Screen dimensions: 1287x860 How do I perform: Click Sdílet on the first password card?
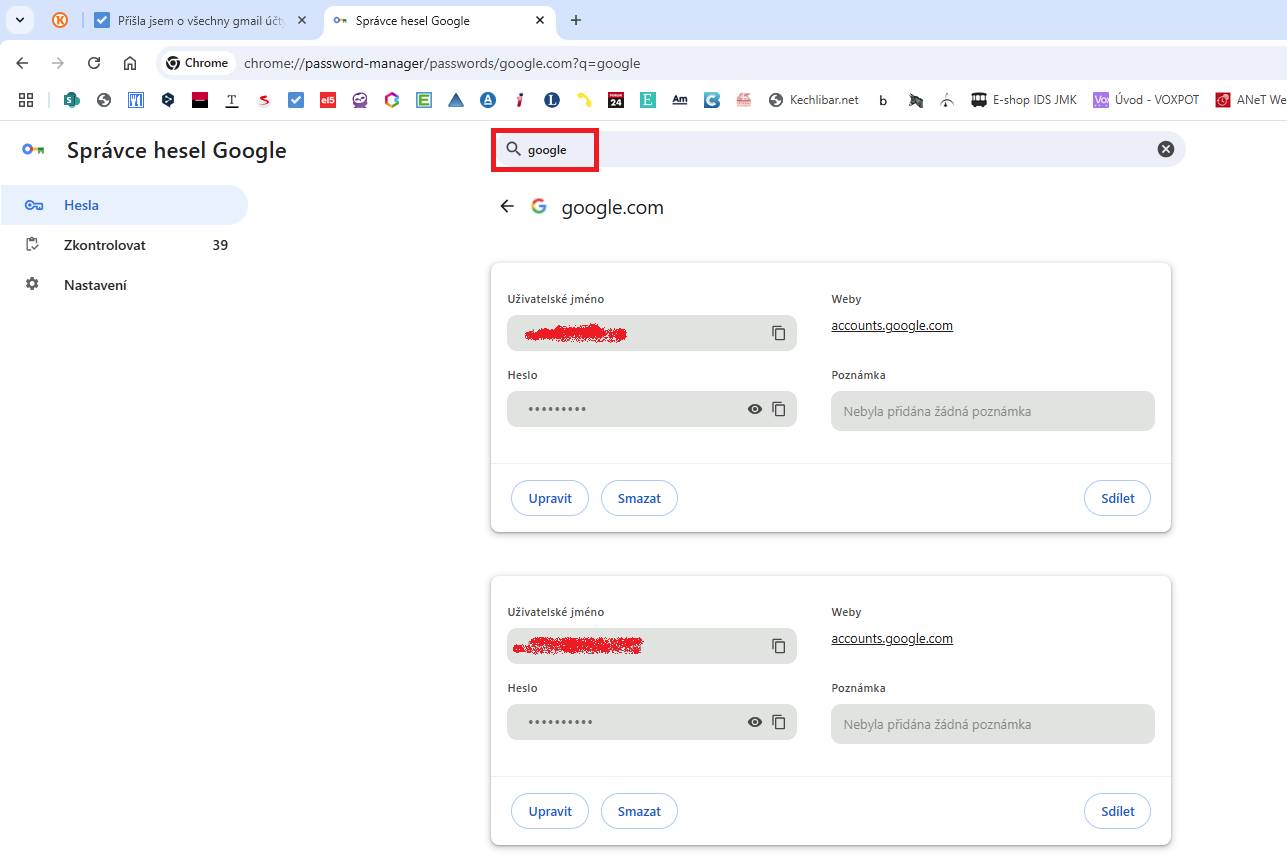[1117, 498]
